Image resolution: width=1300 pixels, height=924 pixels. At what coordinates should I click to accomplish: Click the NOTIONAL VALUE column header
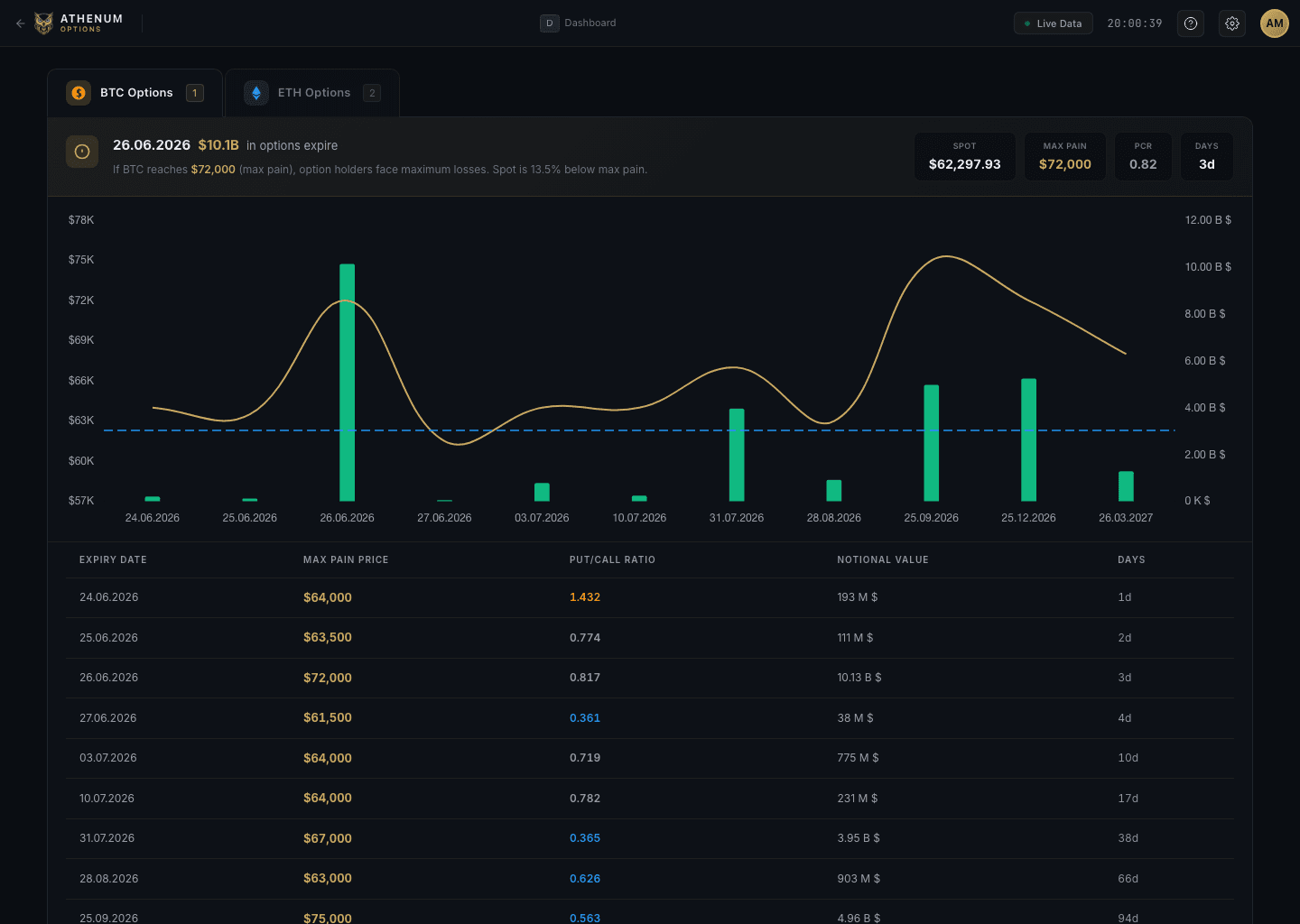pos(883,560)
